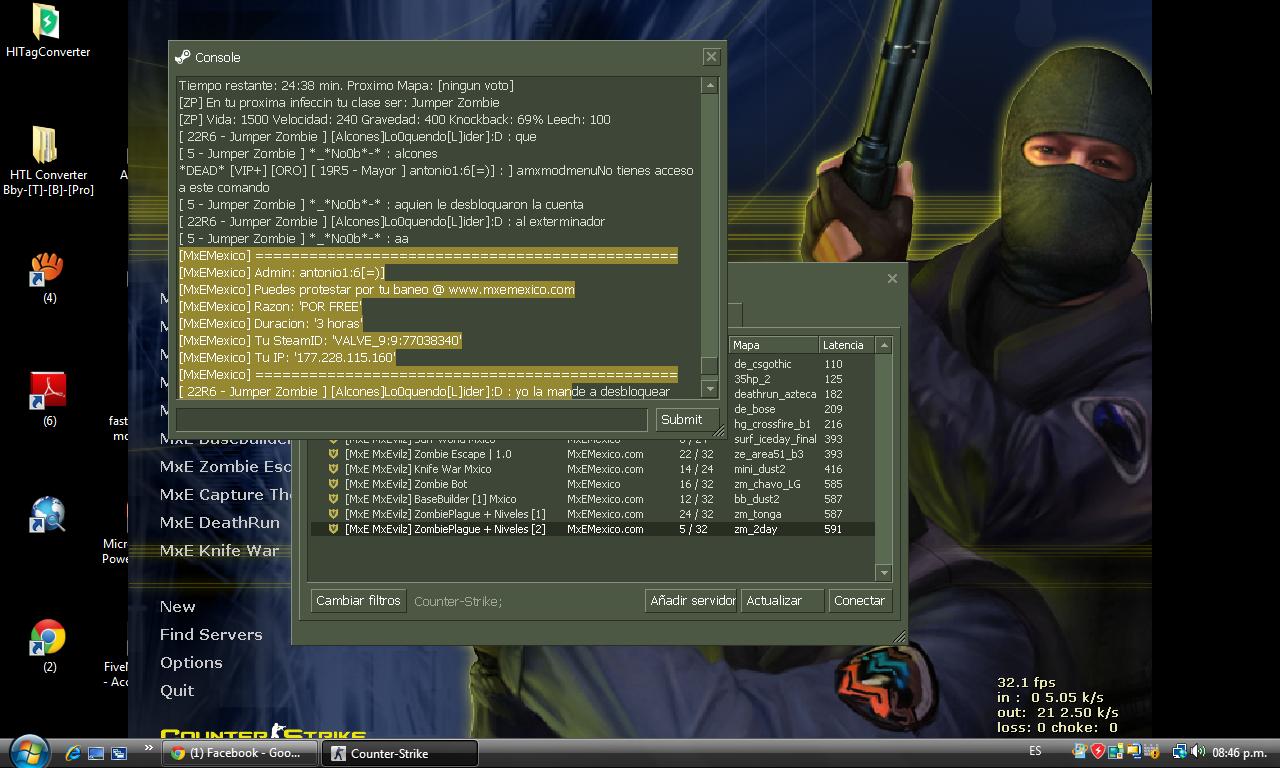Select Quit from the main menu

177,690
